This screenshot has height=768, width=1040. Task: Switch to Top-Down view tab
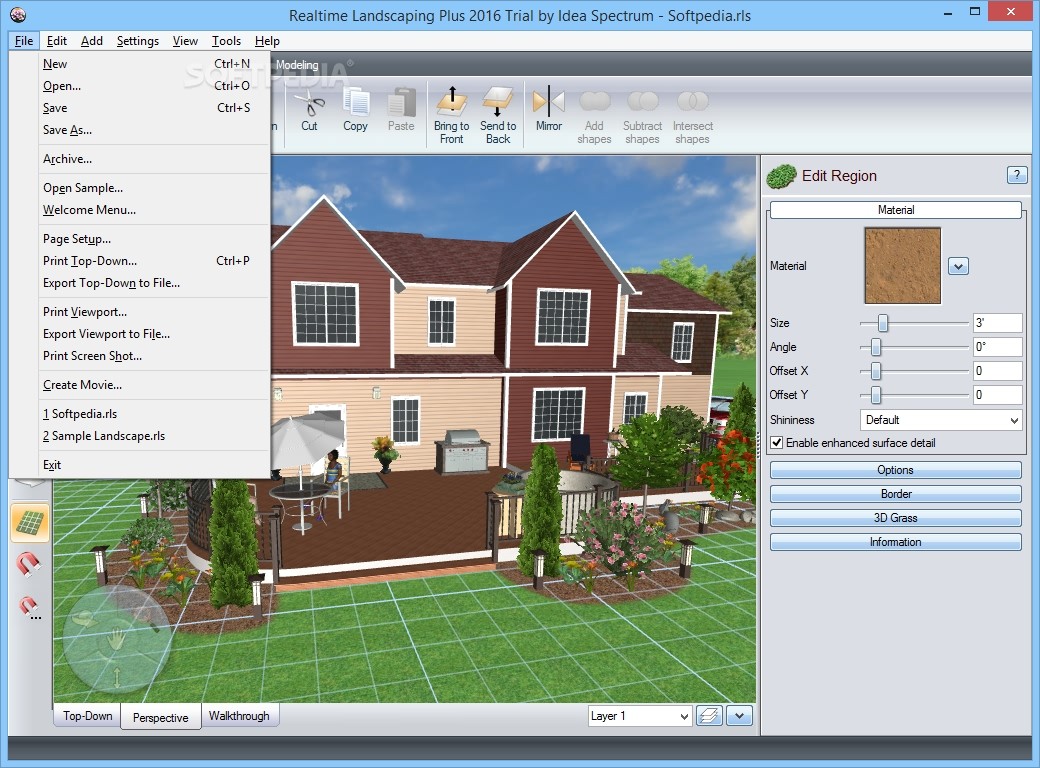88,716
